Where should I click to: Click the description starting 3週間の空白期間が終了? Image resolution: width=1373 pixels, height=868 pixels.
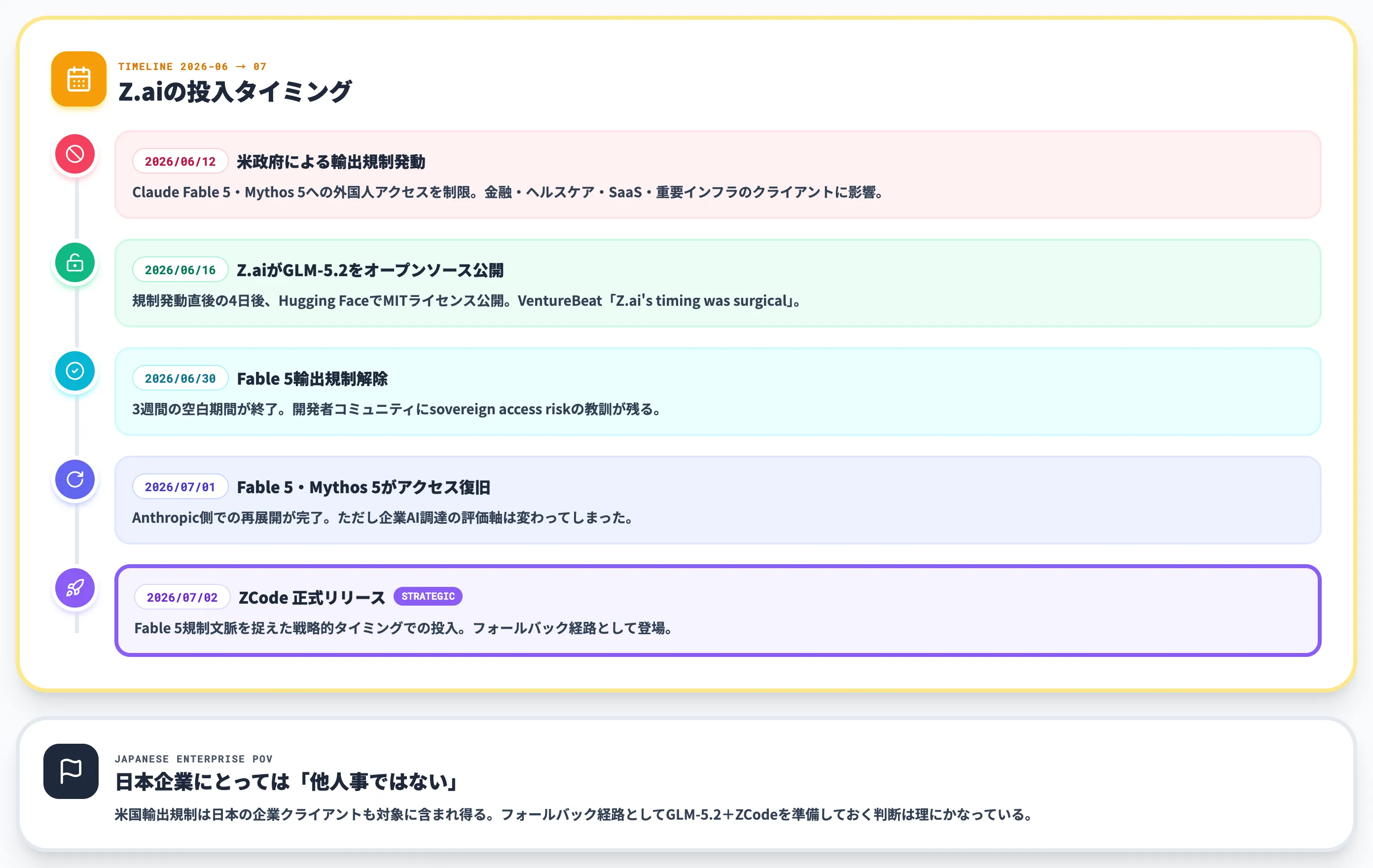click(x=397, y=409)
